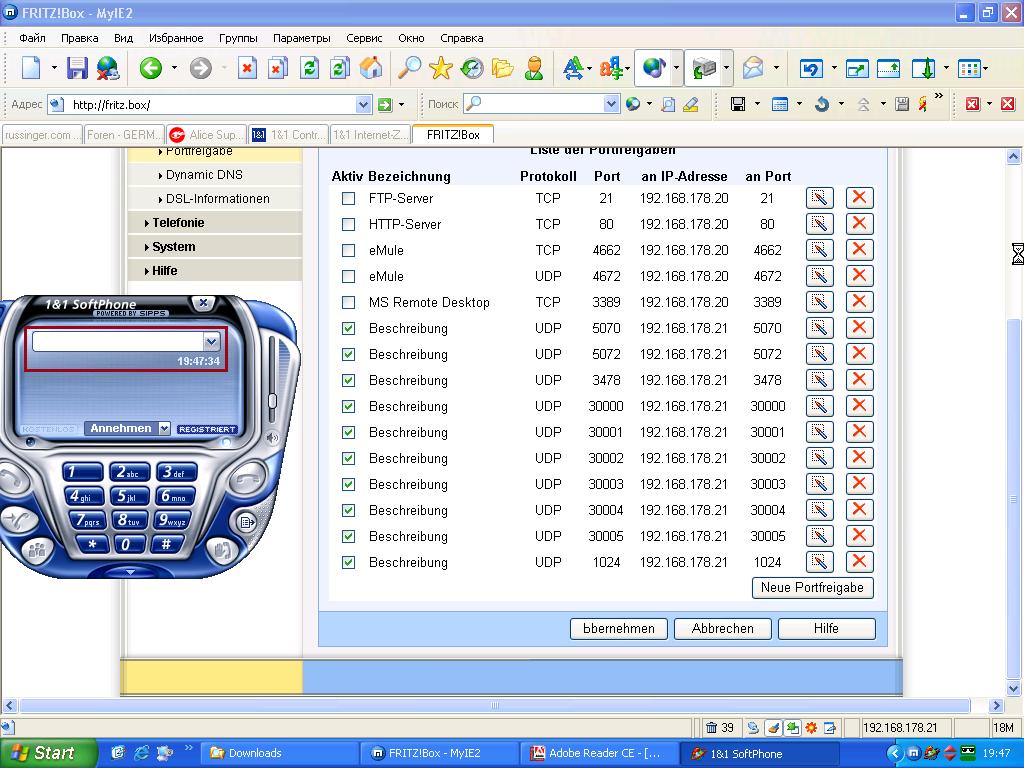Close the 1&1 SoftPhone with its X
The image size is (1024, 768).
(x=204, y=303)
